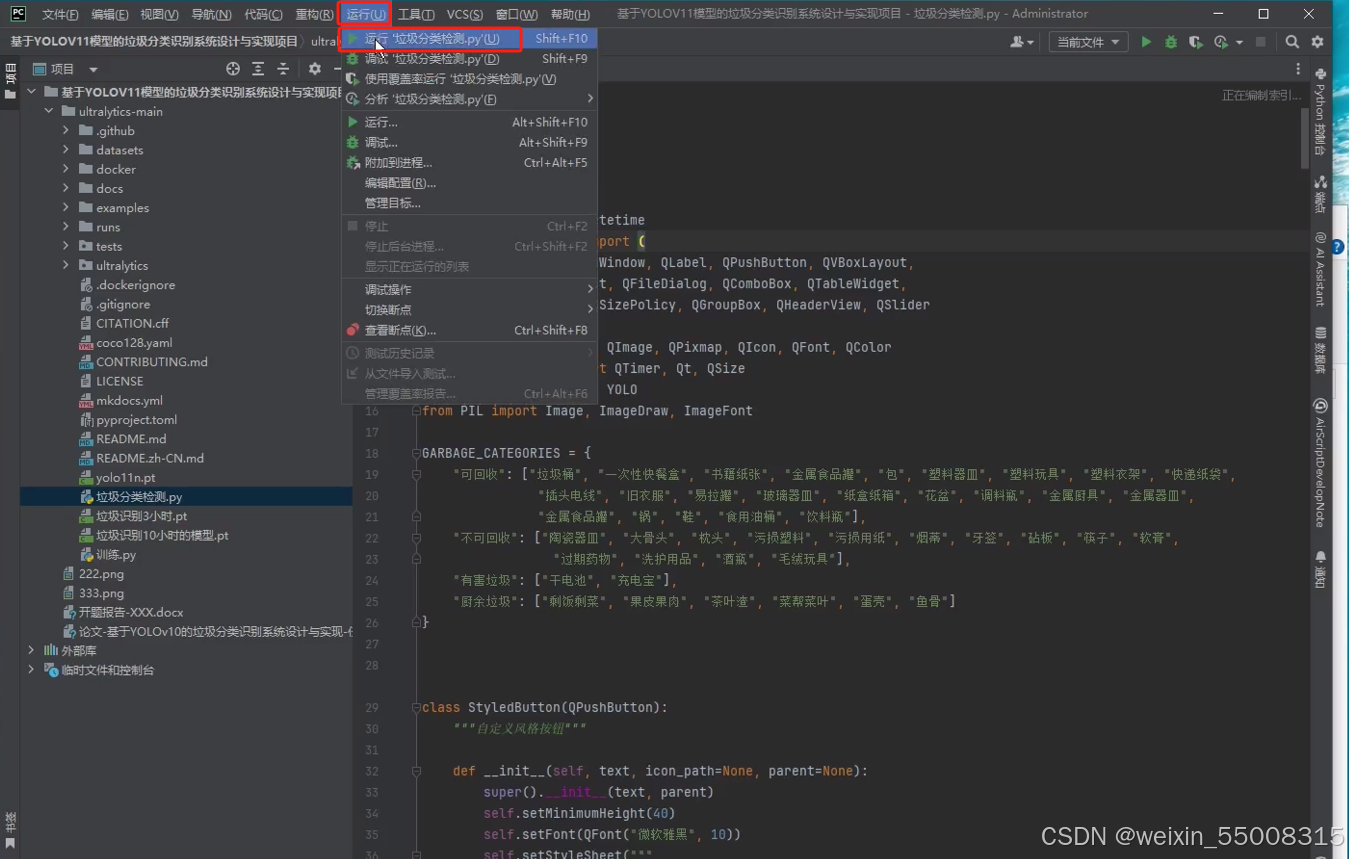
Task: Choose 管理目标... menu item
Action: pyautogui.click(x=469, y=203)
